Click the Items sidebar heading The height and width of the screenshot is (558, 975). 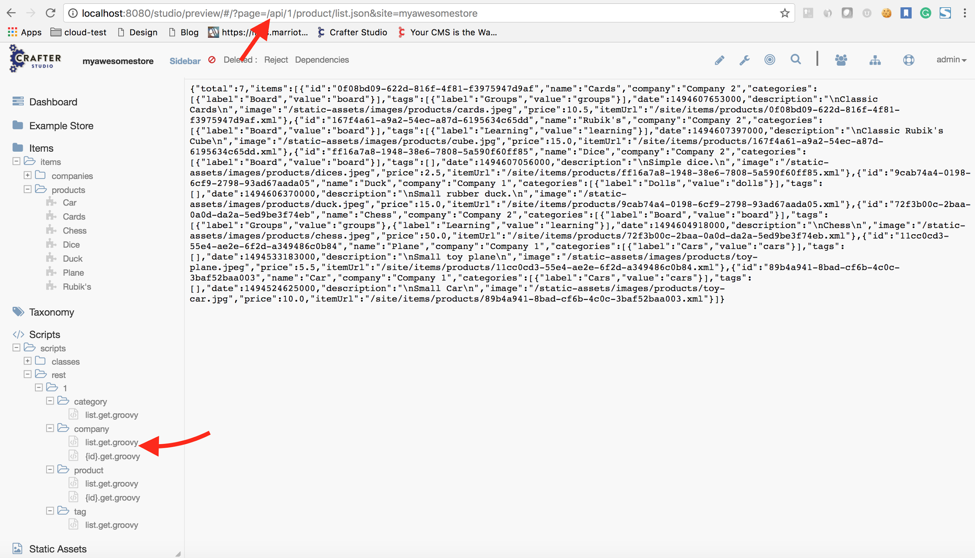click(41, 148)
